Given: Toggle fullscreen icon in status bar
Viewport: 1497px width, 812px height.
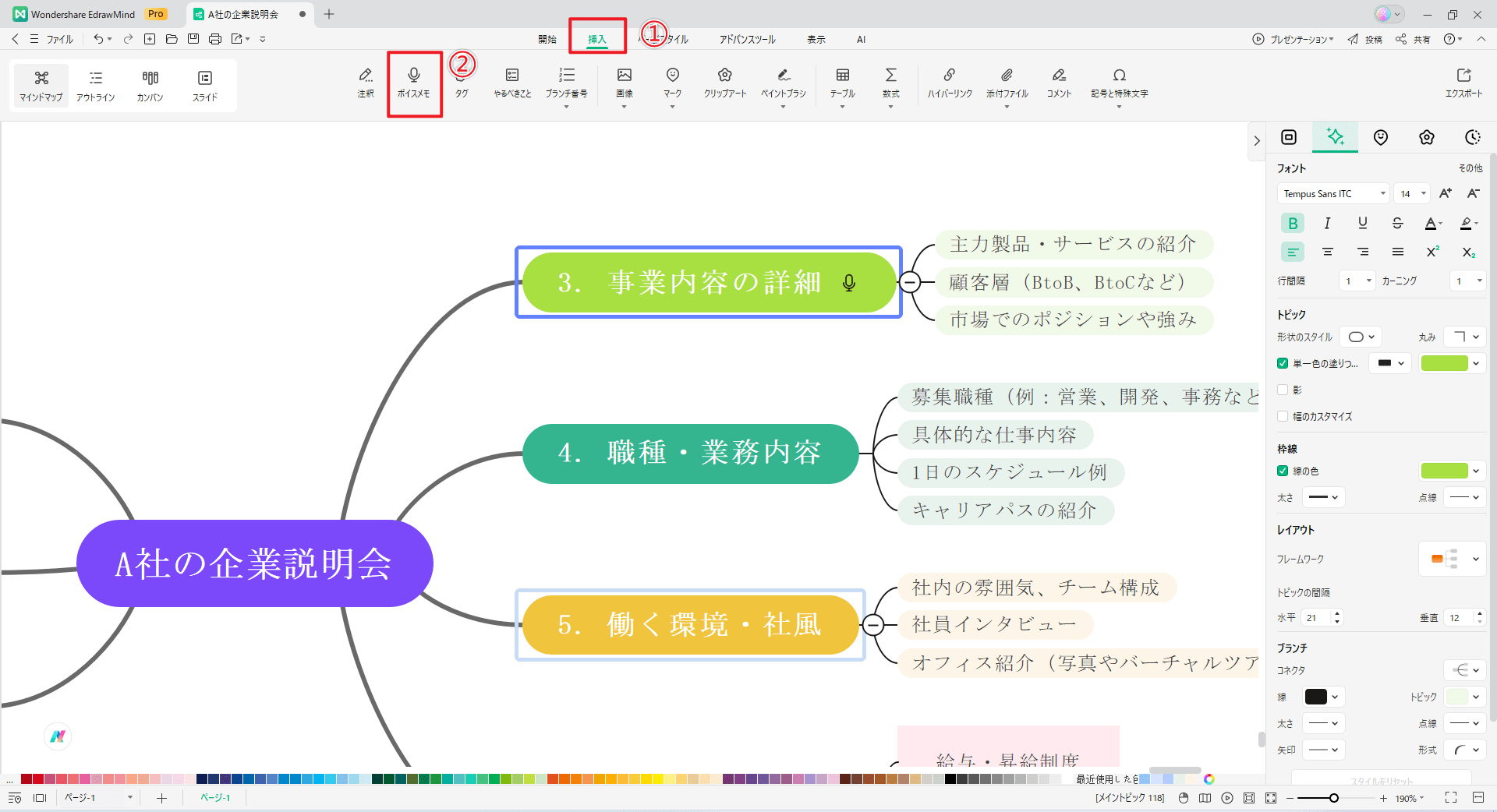Looking at the screenshot, I should tap(1451, 797).
